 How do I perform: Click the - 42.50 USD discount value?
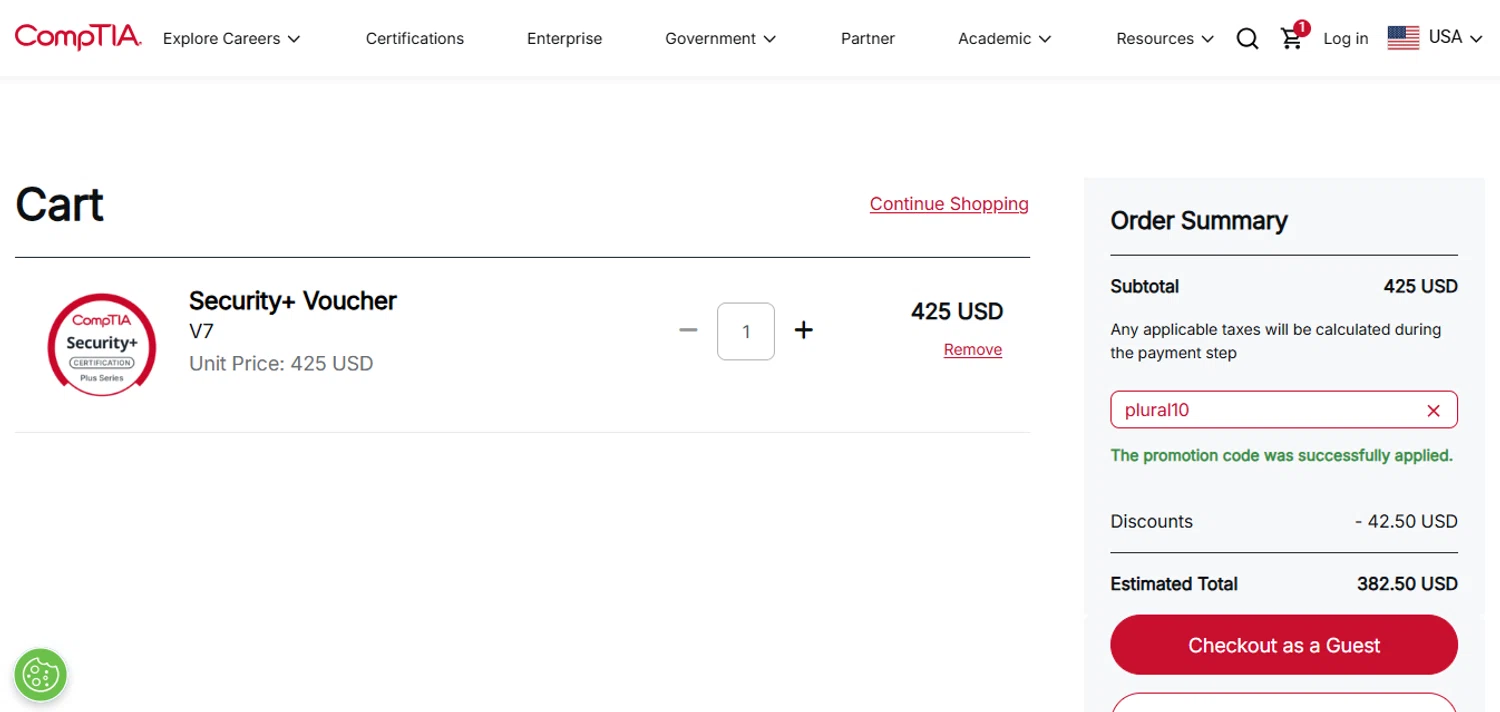coord(1406,522)
